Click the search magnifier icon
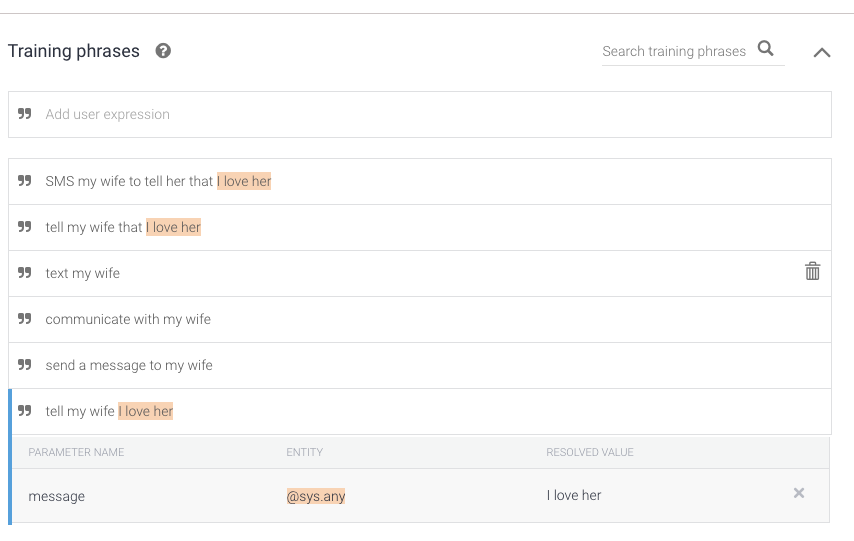This screenshot has height=541, width=854. pyautogui.click(x=766, y=49)
